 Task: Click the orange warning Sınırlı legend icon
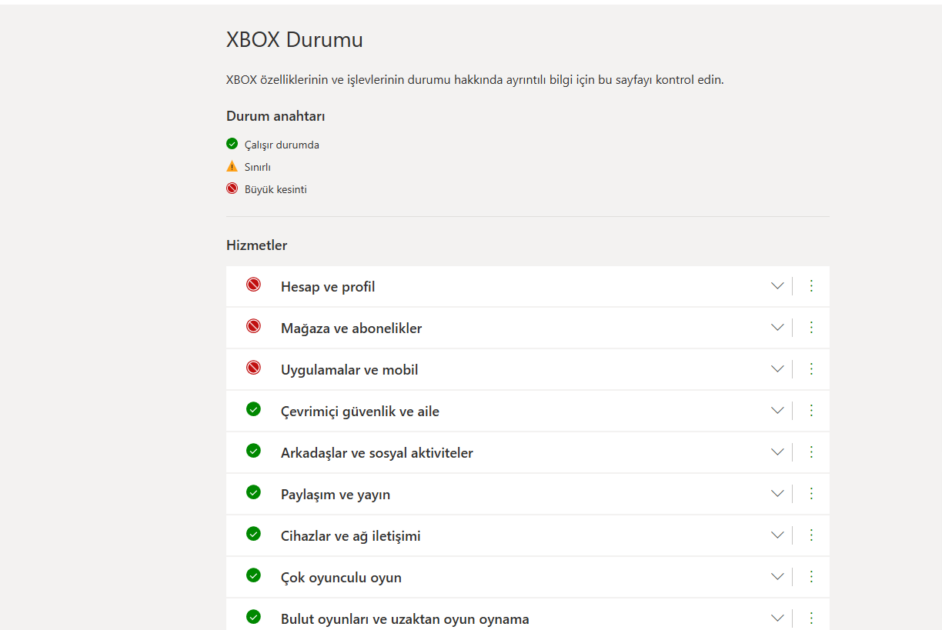pos(232,166)
